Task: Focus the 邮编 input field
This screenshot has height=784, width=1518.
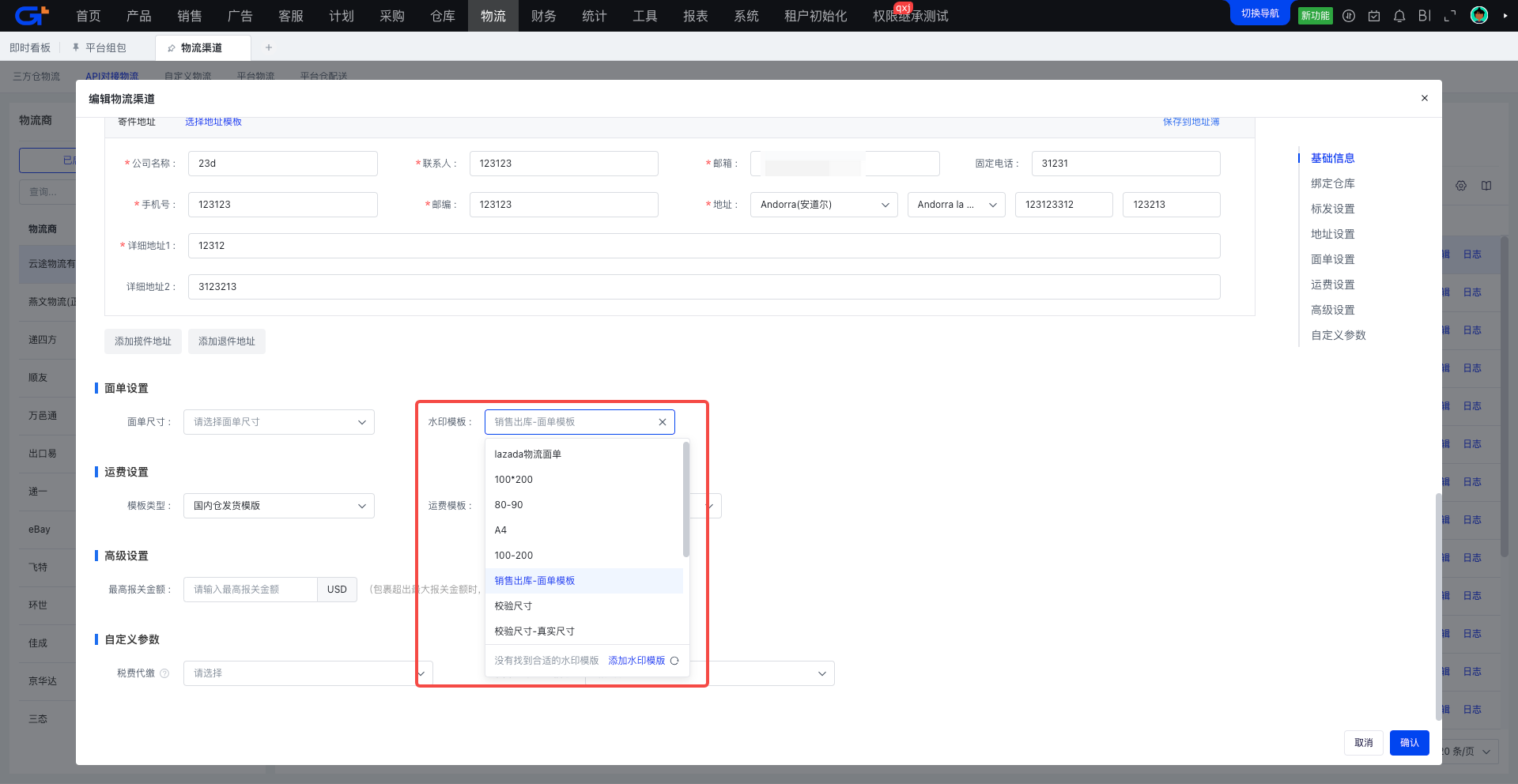Action: tap(564, 205)
